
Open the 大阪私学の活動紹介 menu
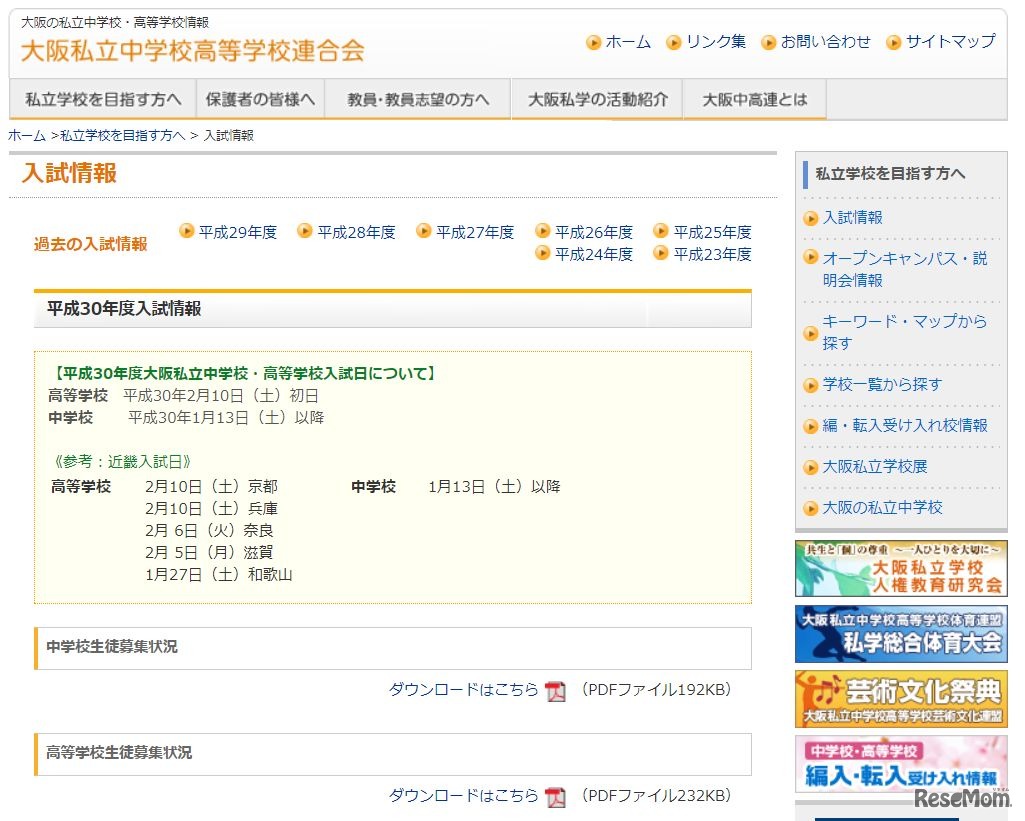click(596, 99)
